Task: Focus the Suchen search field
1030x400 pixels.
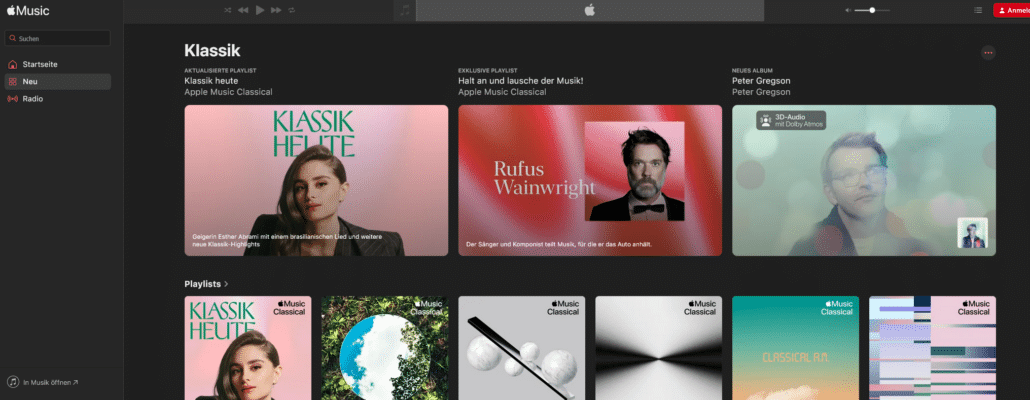Action: pyautogui.click(x=57, y=39)
